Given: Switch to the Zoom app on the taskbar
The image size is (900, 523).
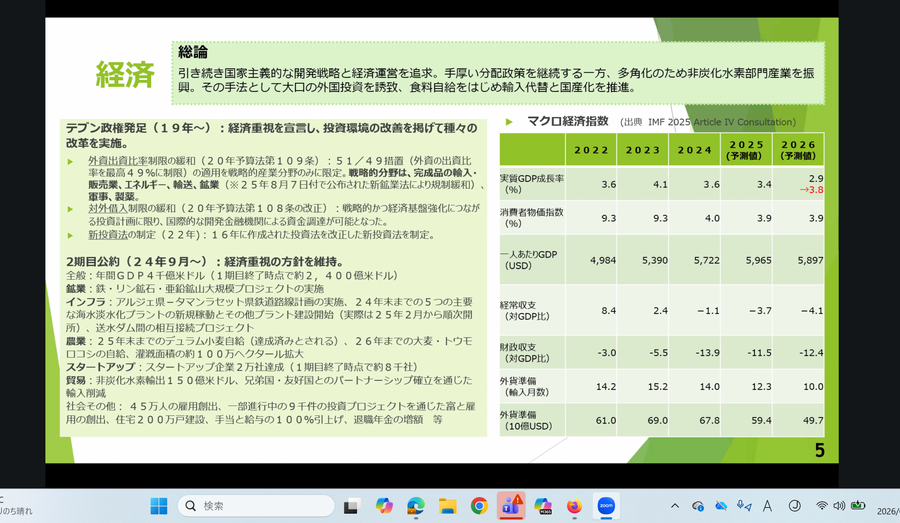Looking at the screenshot, I should tap(606, 506).
